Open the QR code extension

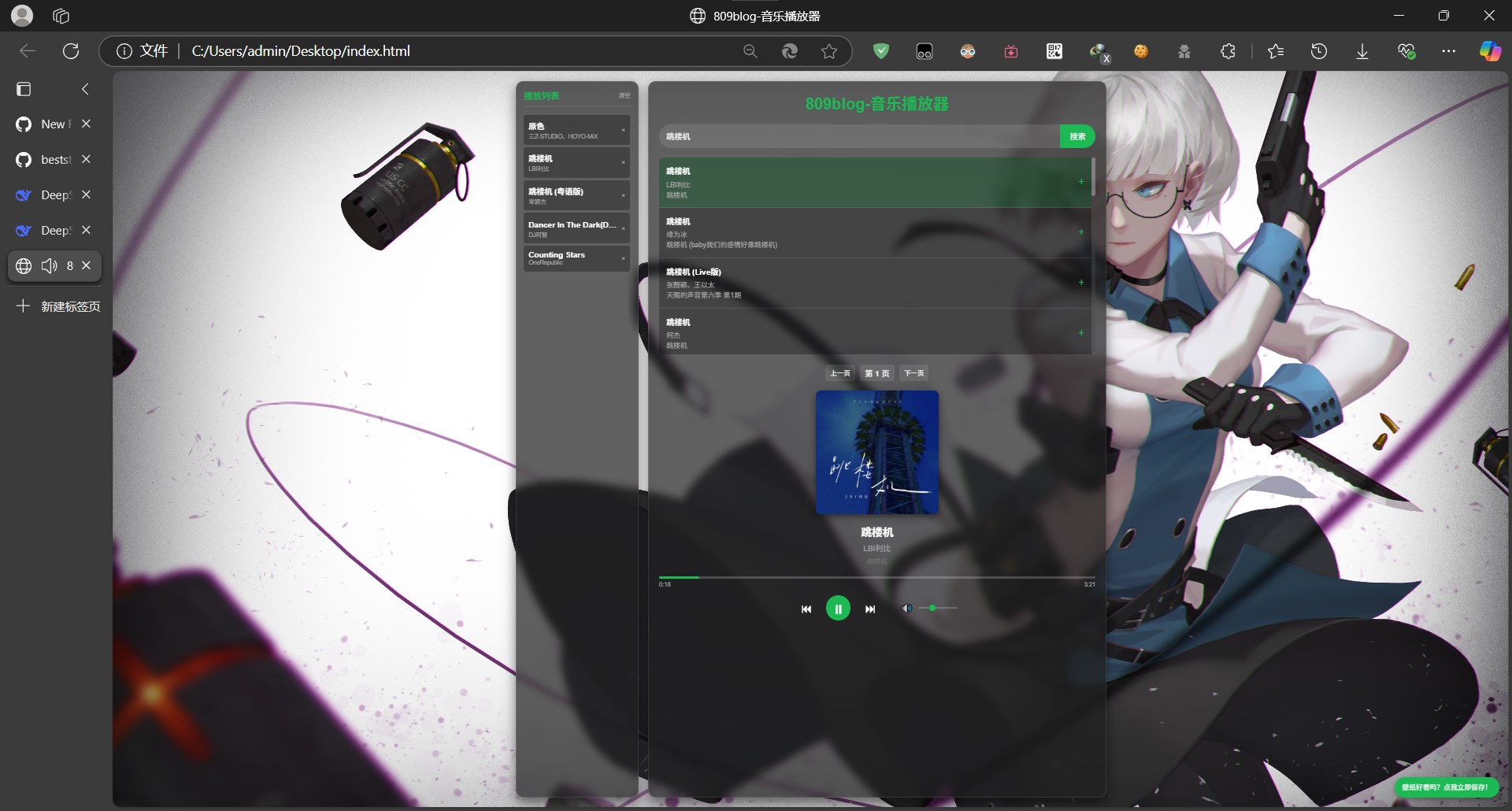point(1054,51)
